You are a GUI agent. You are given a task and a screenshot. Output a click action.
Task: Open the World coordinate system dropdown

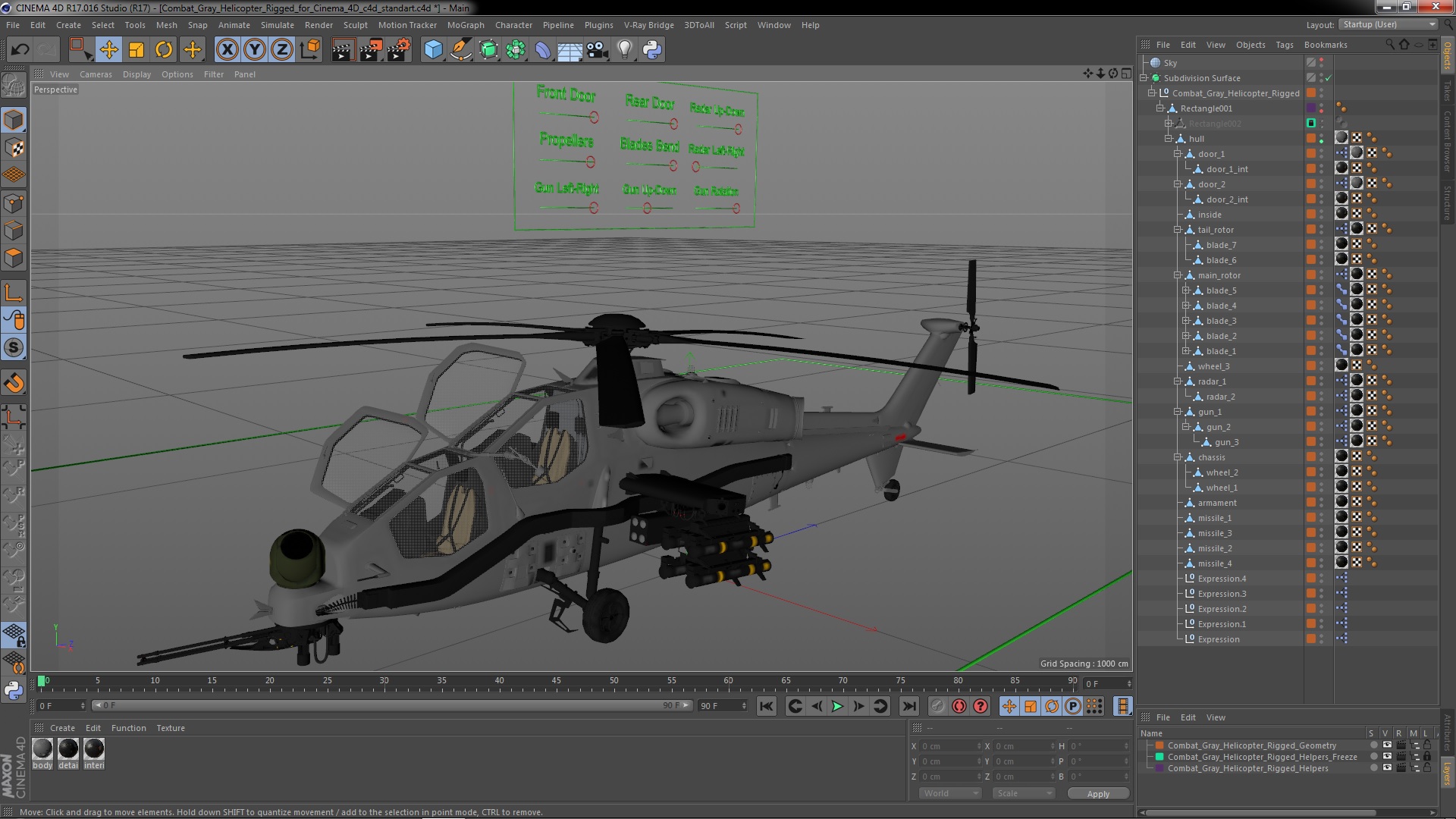950,793
